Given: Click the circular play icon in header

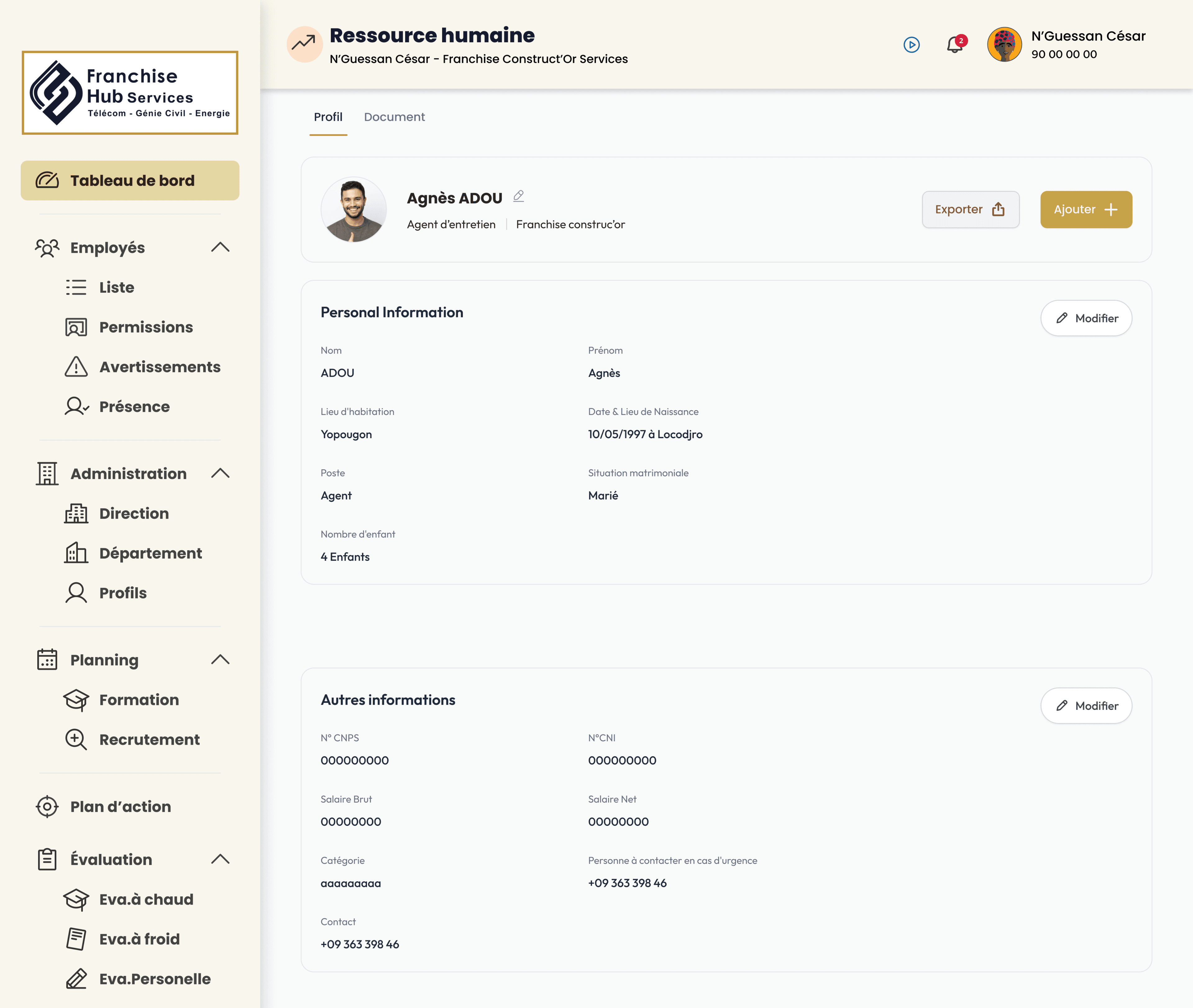Looking at the screenshot, I should click(x=911, y=45).
